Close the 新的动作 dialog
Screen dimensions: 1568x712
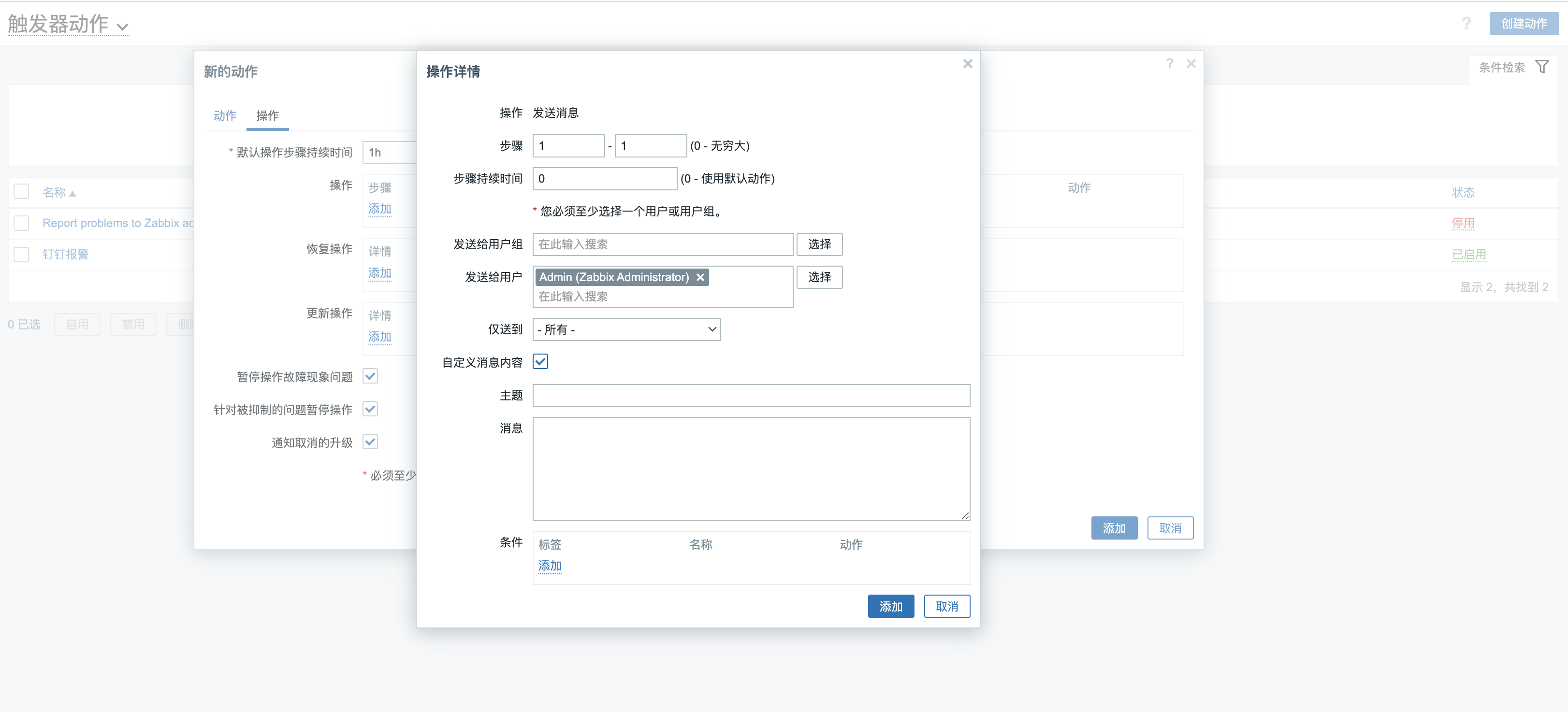1191,64
